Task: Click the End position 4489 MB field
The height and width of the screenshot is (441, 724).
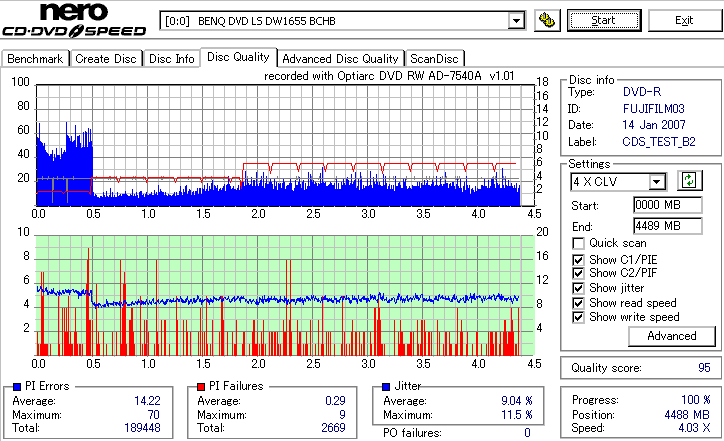Action: pos(668,226)
